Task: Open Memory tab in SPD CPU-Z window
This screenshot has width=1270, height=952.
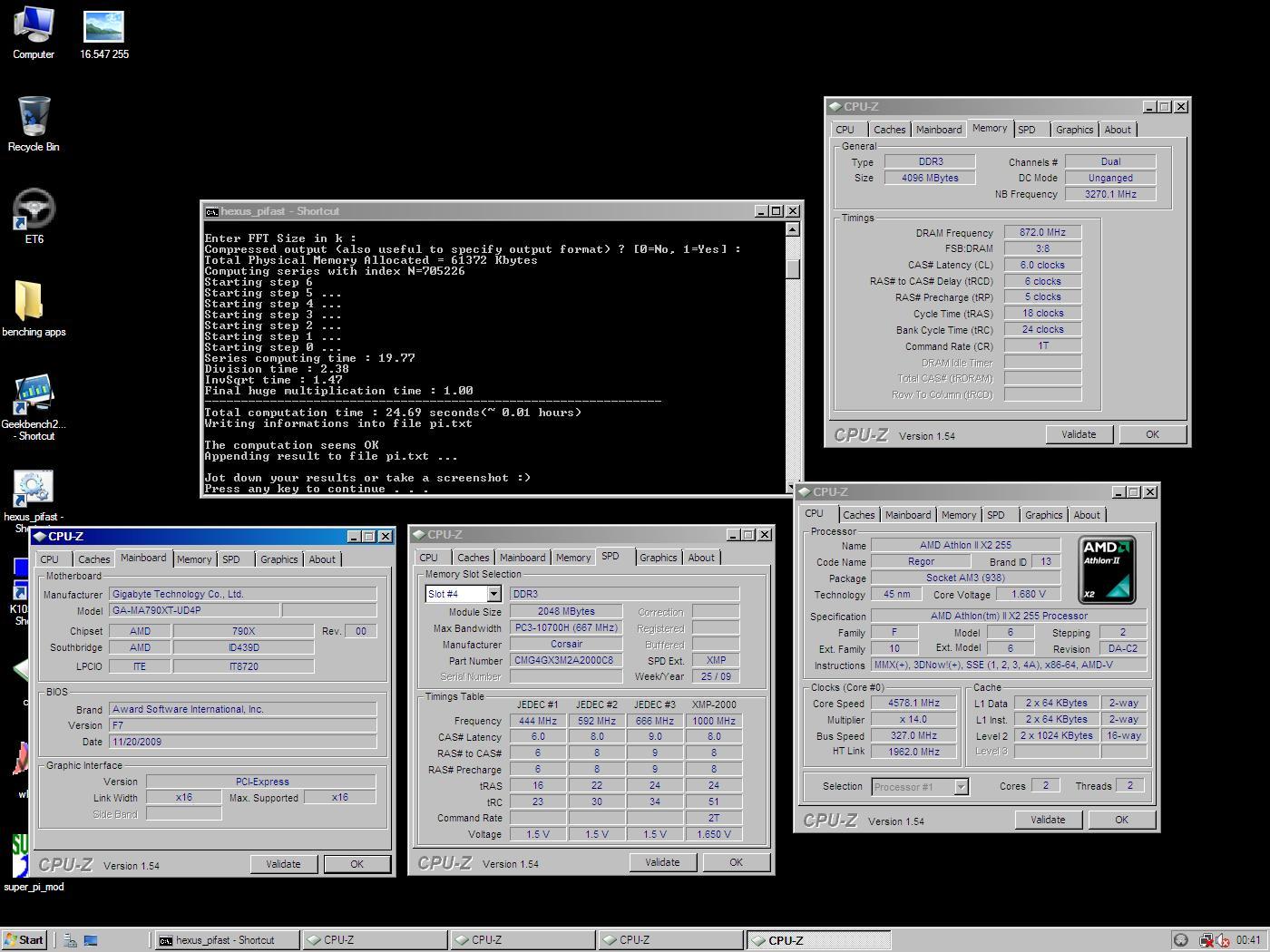Action: 573,558
